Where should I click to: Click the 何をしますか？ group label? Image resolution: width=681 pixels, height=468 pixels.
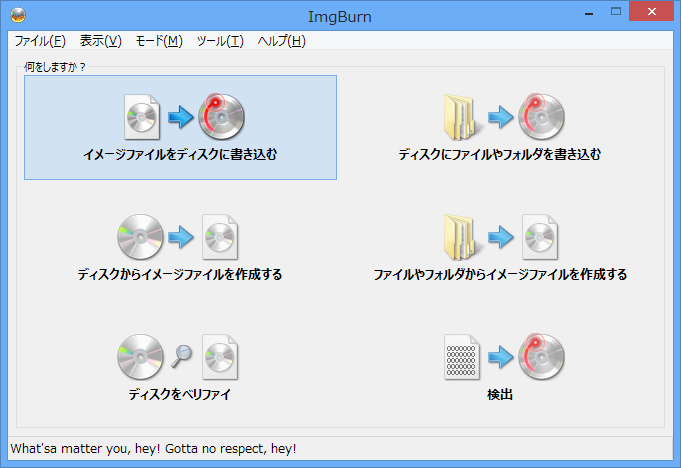point(55,67)
